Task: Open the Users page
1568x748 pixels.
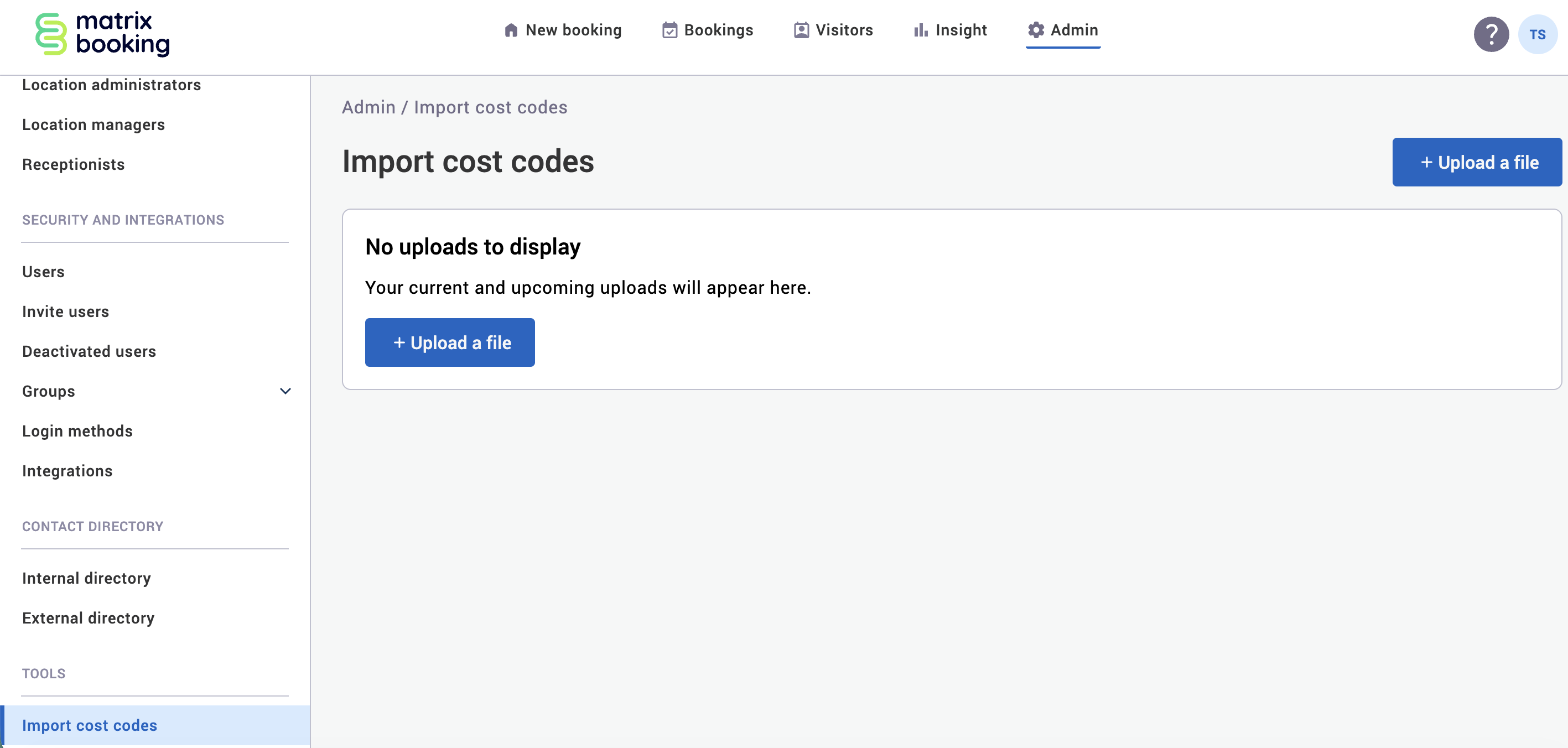Action: pyautogui.click(x=43, y=272)
